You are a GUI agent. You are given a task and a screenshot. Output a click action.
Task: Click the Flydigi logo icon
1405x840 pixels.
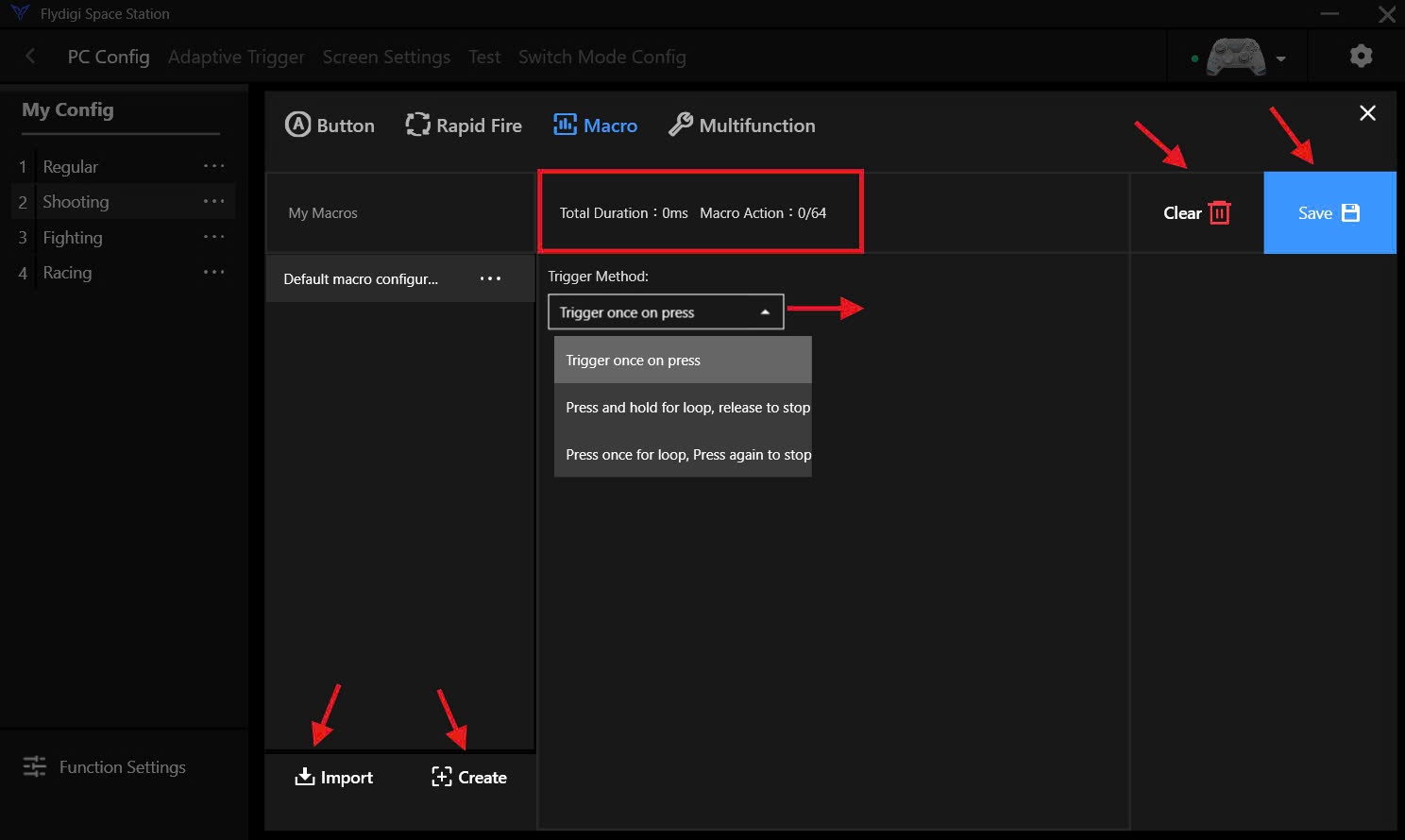[20, 13]
